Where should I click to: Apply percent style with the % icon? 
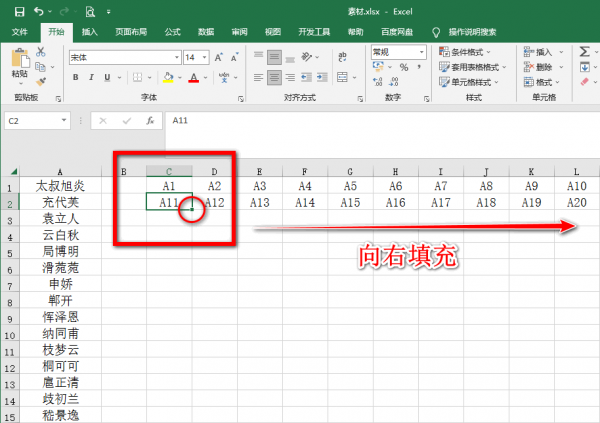[x=404, y=67]
